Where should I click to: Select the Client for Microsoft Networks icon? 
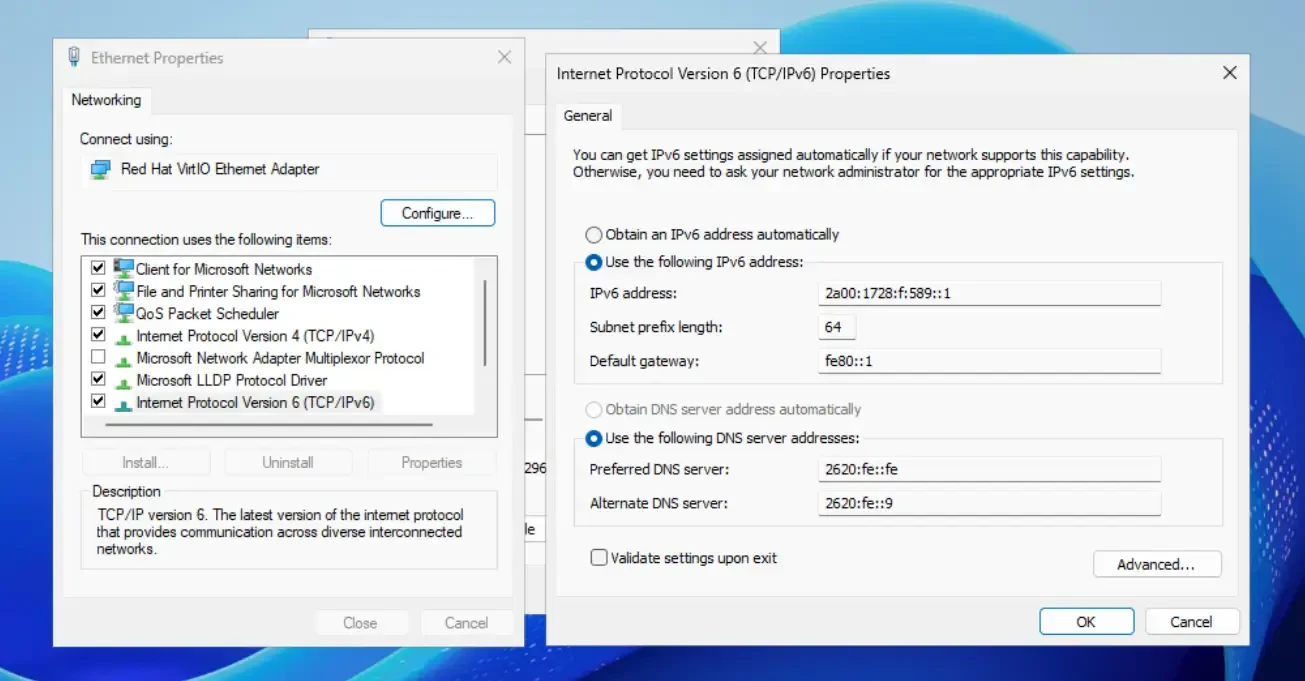[x=123, y=269]
